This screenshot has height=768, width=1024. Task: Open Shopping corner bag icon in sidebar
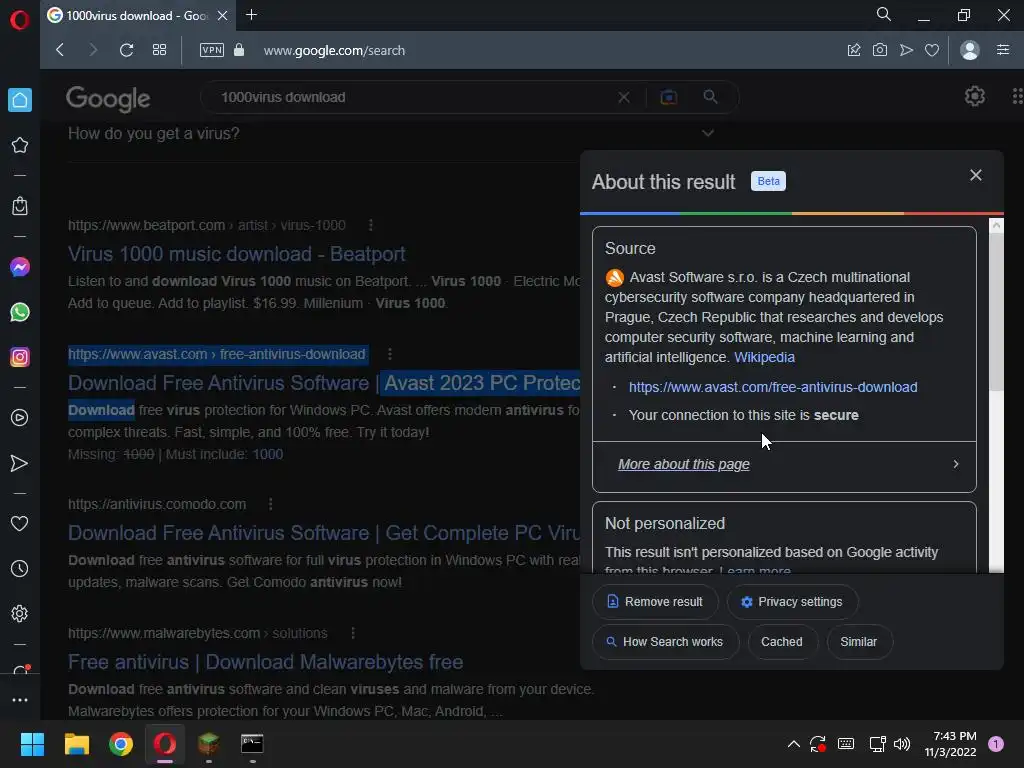pyautogui.click(x=20, y=206)
